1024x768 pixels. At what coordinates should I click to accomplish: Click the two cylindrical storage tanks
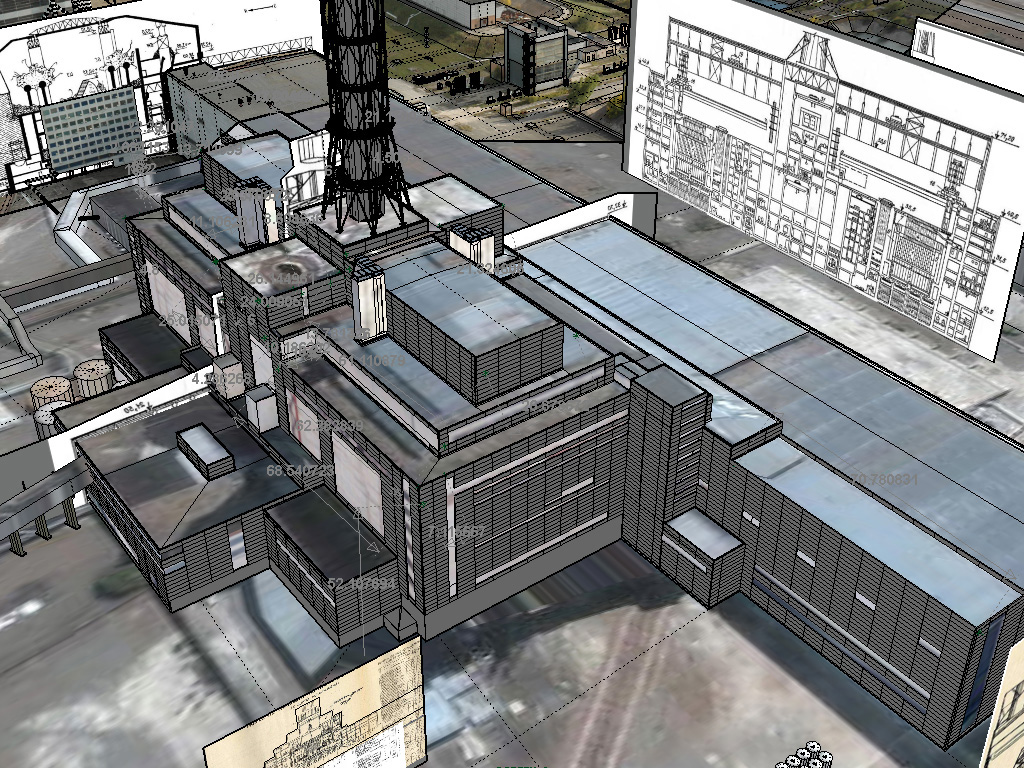72,385
